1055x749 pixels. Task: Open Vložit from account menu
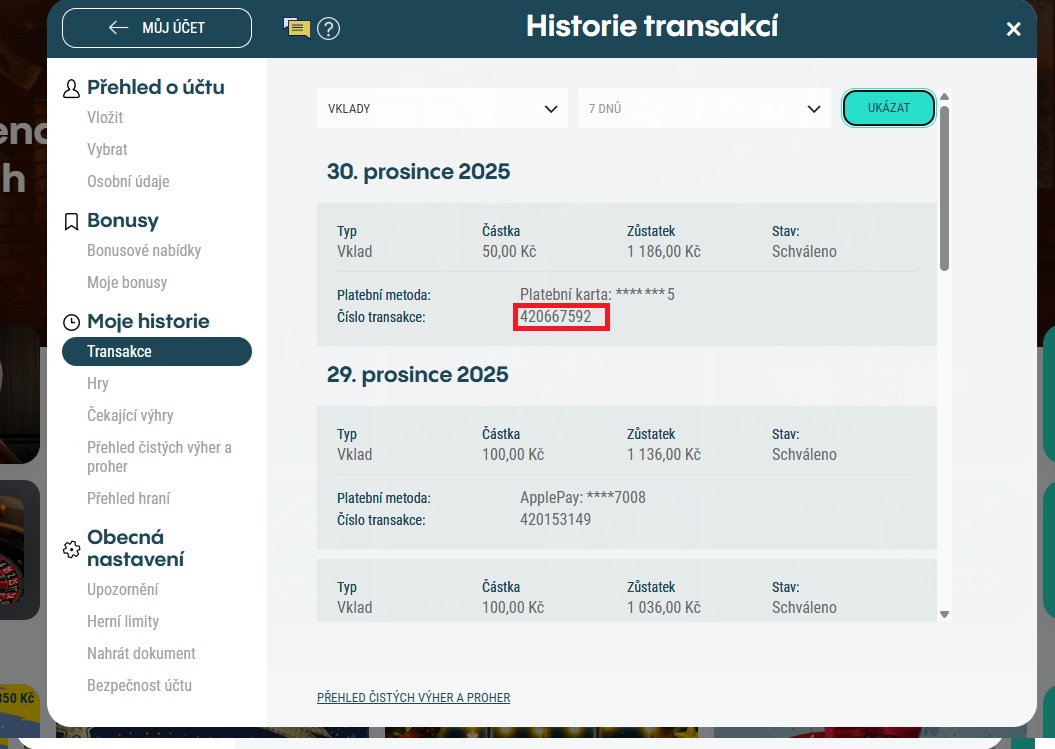105,118
